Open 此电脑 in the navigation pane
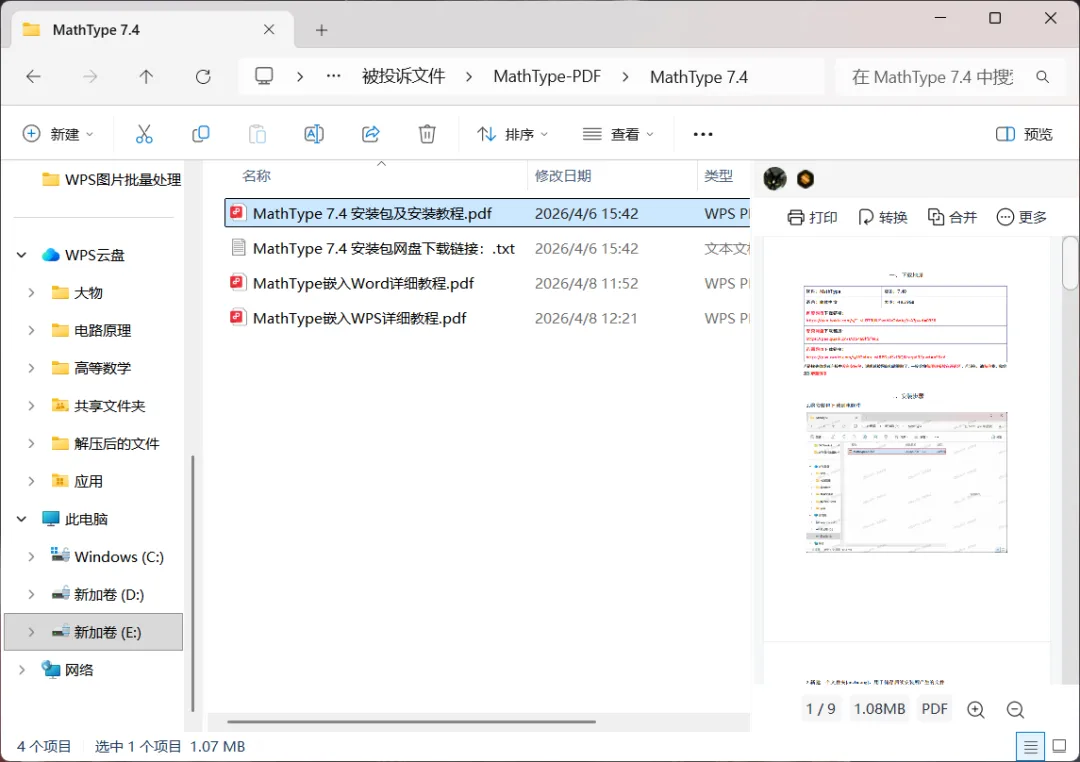This screenshot has height=762, width=1080. click(74, 519)
